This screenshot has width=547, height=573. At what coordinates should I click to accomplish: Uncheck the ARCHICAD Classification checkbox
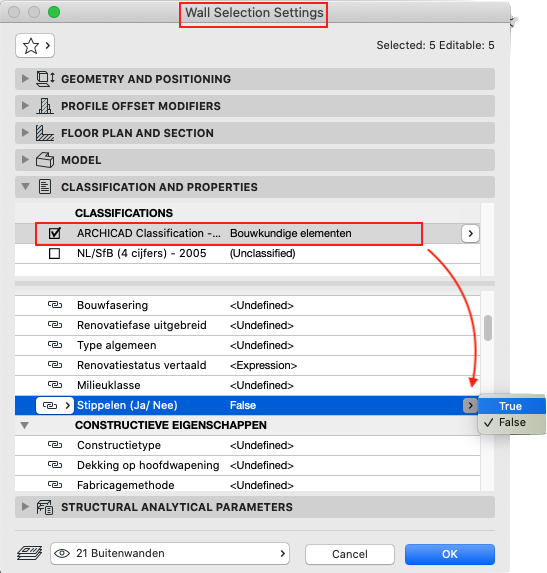[x=54, y=233]
